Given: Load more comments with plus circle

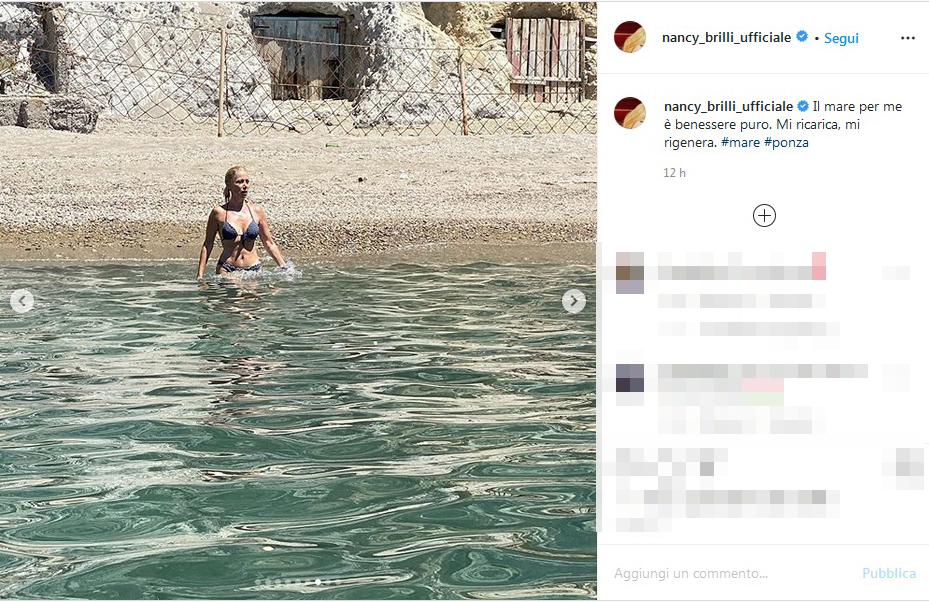Looking at the screenshot, I should [x=764, y=216].
